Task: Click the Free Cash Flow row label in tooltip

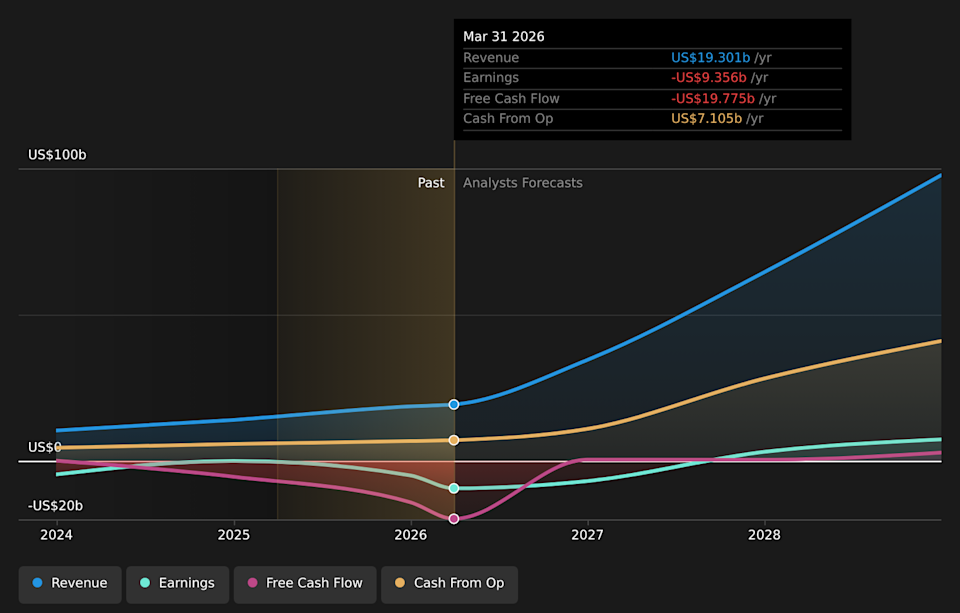Action: pos(511,99)
